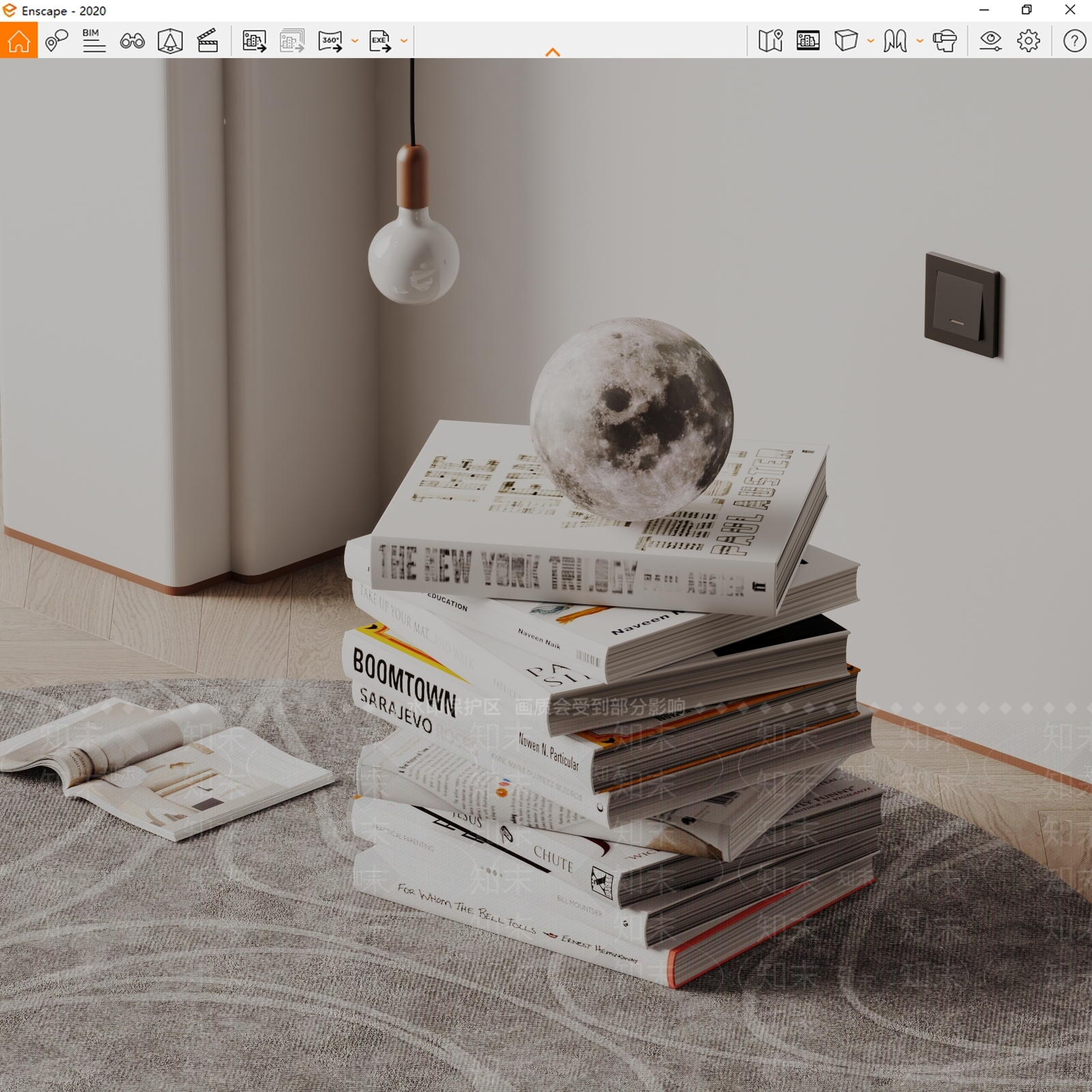Click the navigation mode walk icon
The image size is (1092, 1092).
895,41
